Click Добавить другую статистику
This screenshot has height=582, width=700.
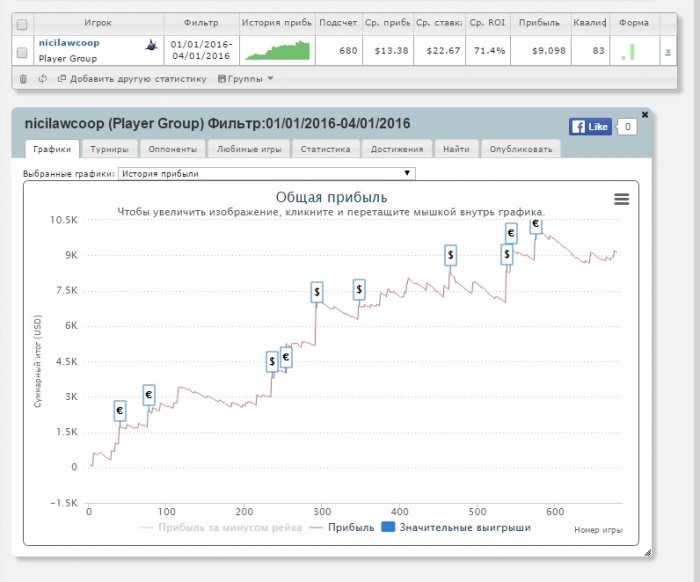click(132, 79)
